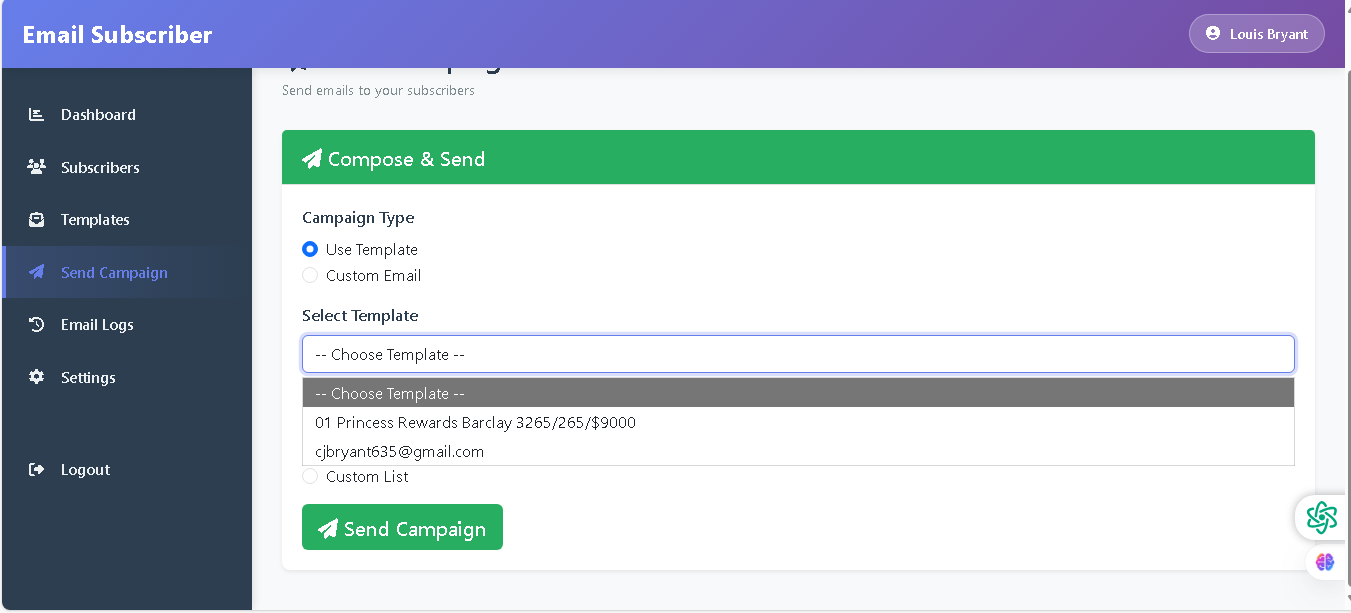Image resolution: width=1351 pixels, height=613 pixels.
Task: Click the Logout arrow icon
Action: point(37,470)
